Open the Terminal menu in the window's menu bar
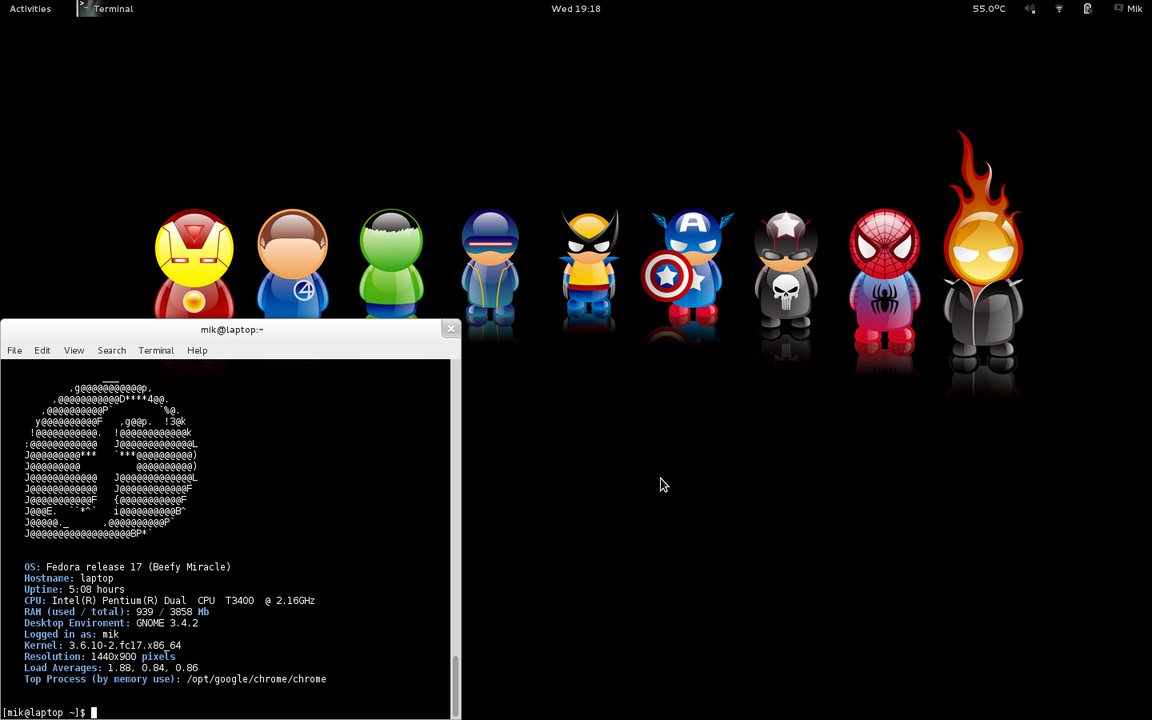The height and width of the screenshot is (720, 1152). pyautogui.click(x=156, y=350)
